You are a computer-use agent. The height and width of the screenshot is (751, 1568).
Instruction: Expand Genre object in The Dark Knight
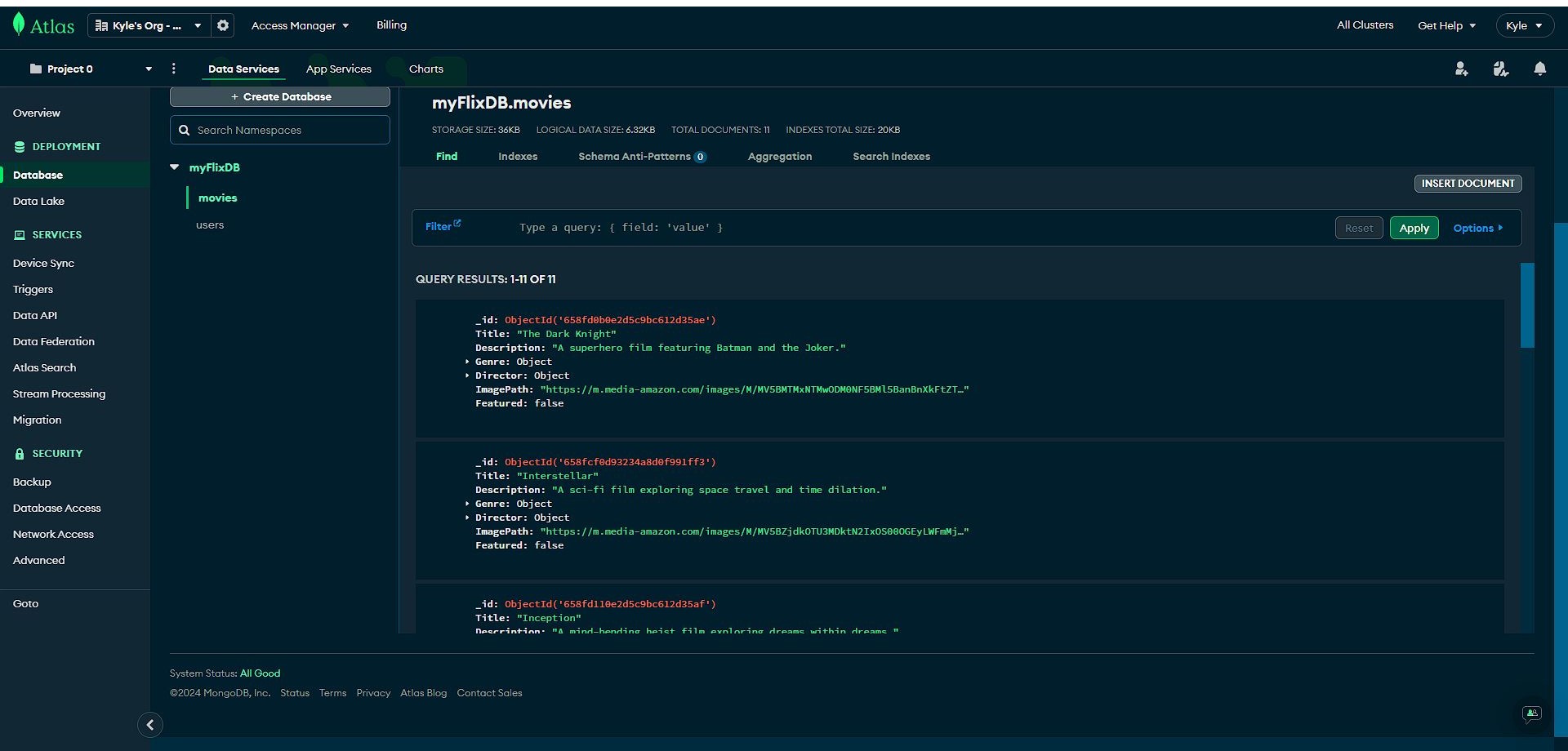click(x=467, y=362)
